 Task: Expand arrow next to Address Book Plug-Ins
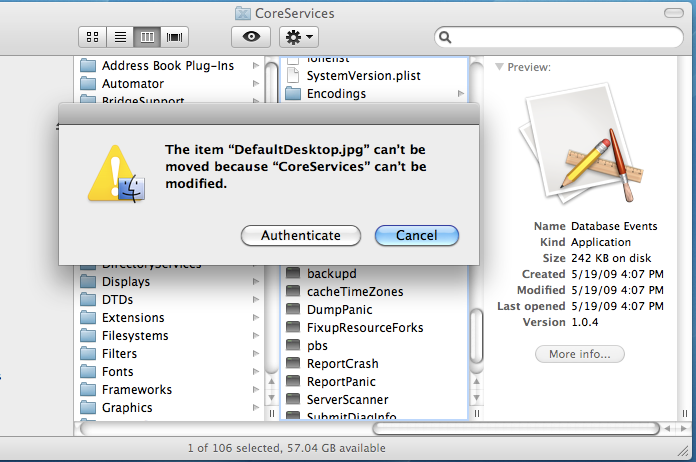(x=256, y=66)
